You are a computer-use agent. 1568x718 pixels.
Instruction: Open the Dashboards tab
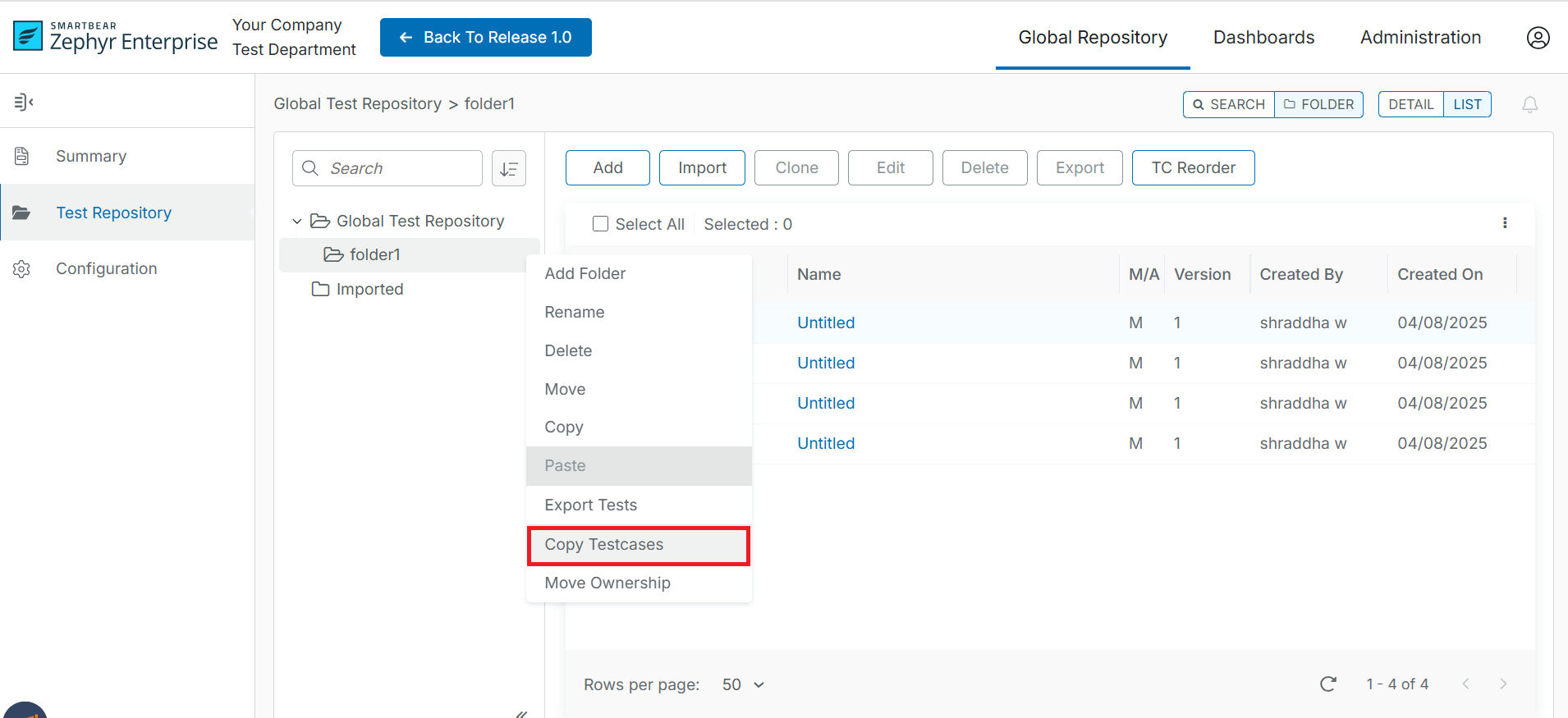click(1263, 38)
